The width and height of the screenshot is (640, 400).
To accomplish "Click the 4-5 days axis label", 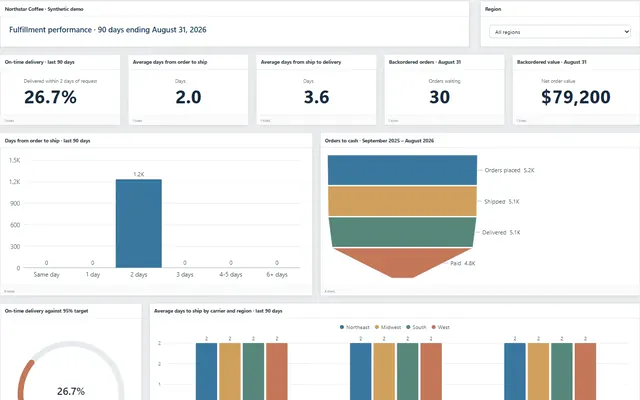I will pyautogui.click(x=231, y=275).
